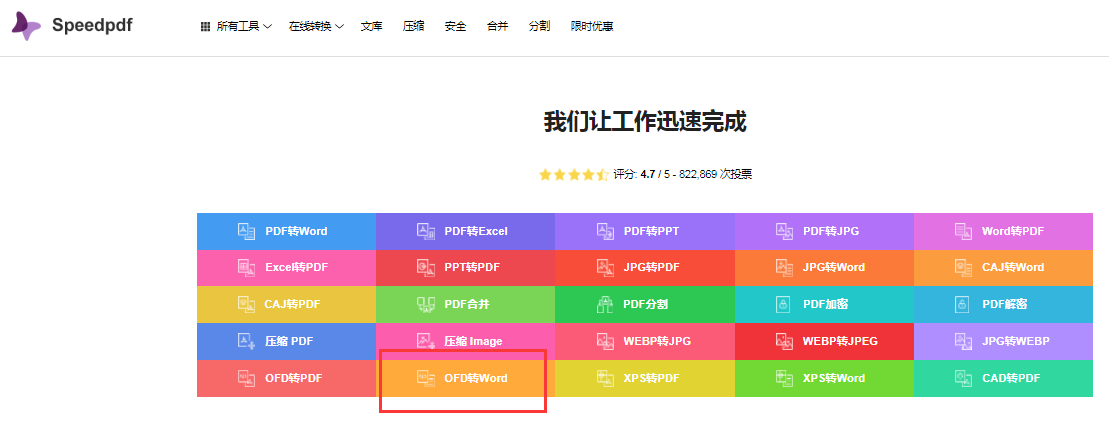Click the CAD转PDF tile icon

pos(963,378)
